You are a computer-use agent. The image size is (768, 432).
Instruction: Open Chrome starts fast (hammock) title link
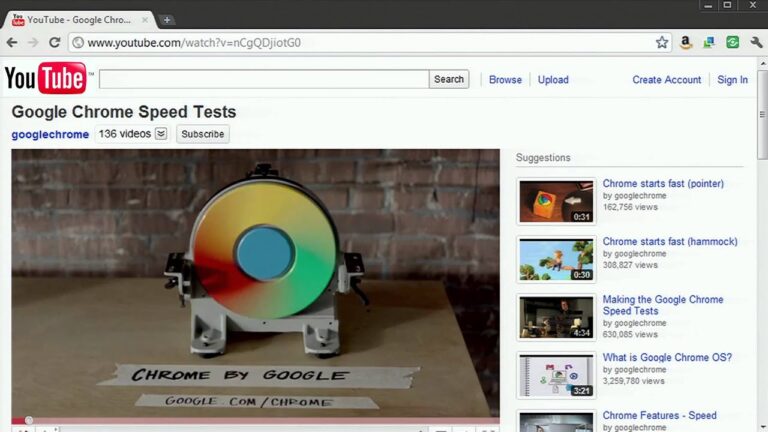[670, 241]
